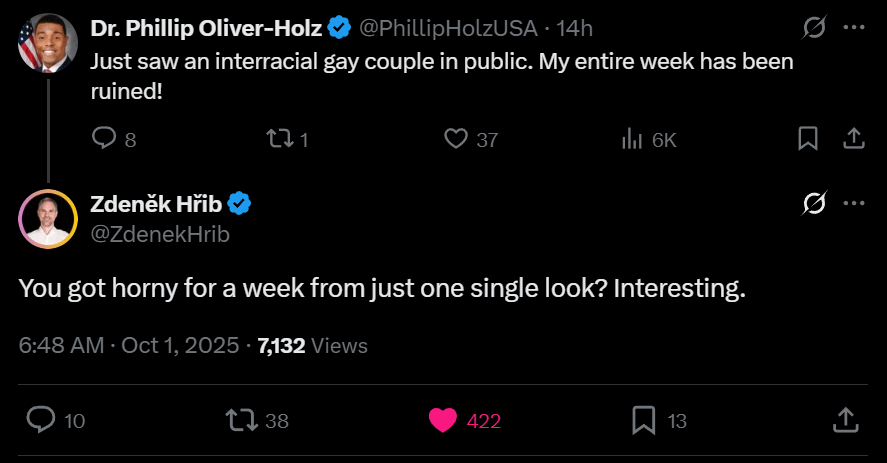Open the 6:48 AM Oct 1, 2025 timestamp

pyautogui.click(x=129, y=346)
